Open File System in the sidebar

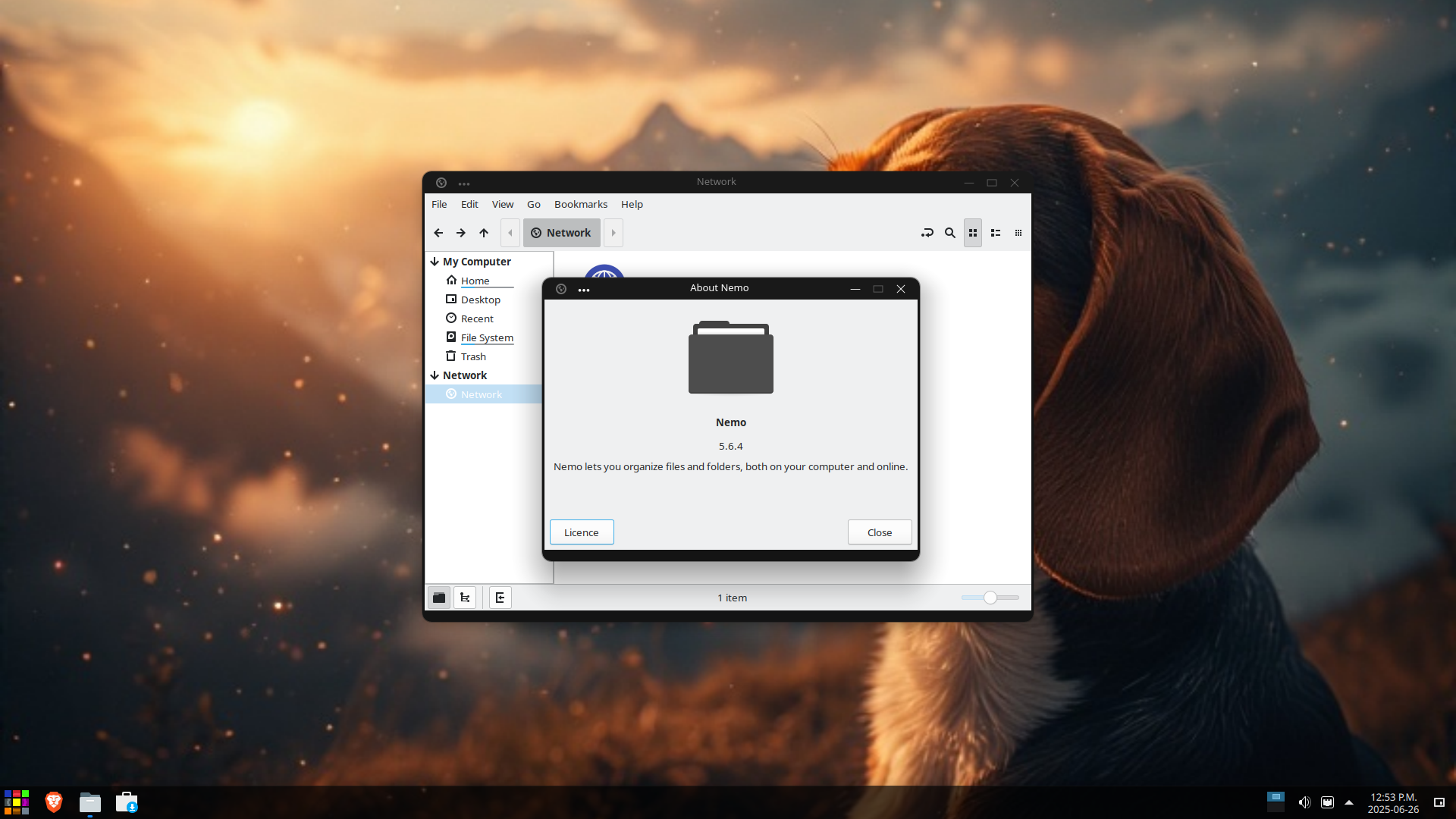[488, 337]
